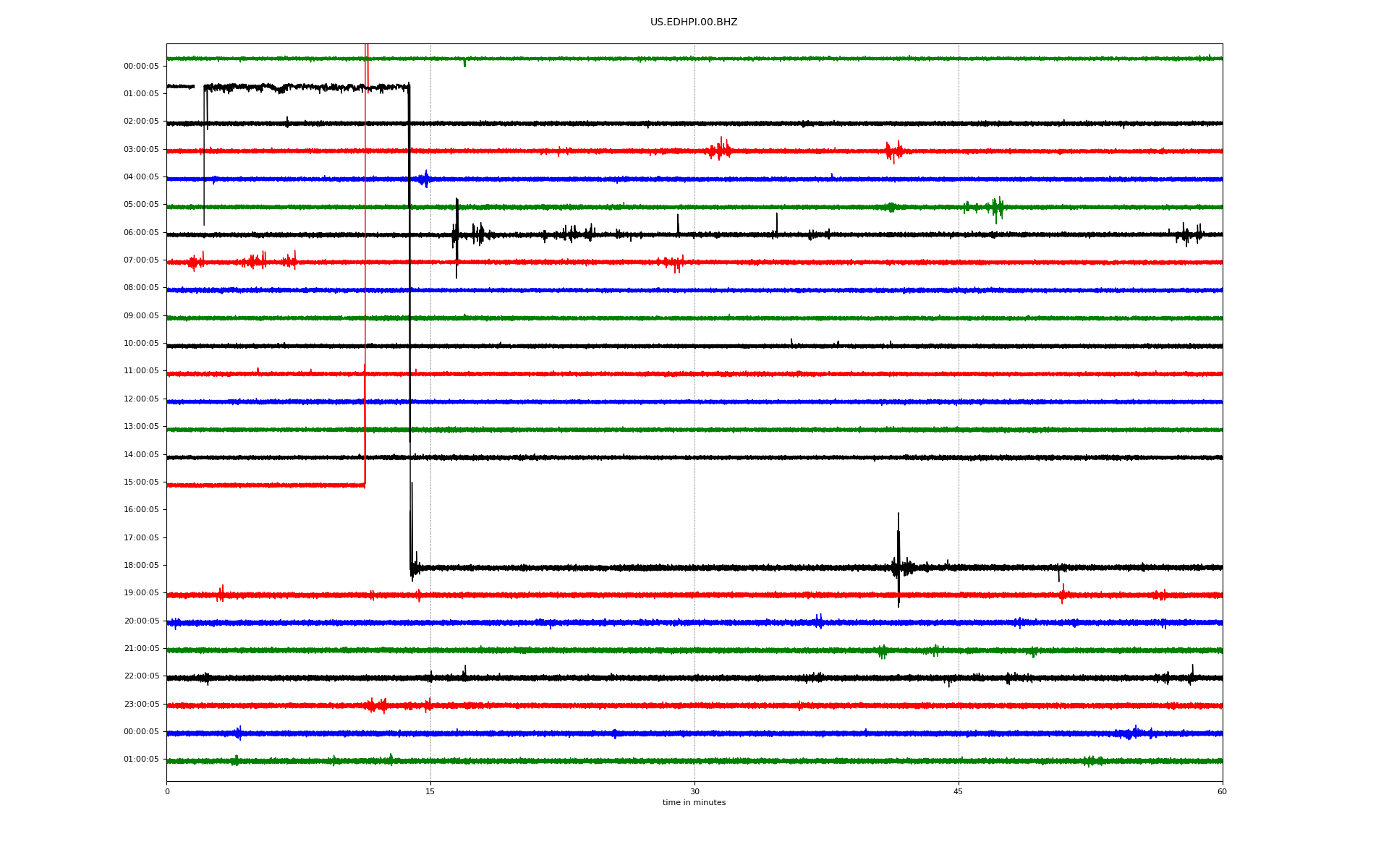Click the 60 tick on the minutes axis

click(x=1222, y=791)
